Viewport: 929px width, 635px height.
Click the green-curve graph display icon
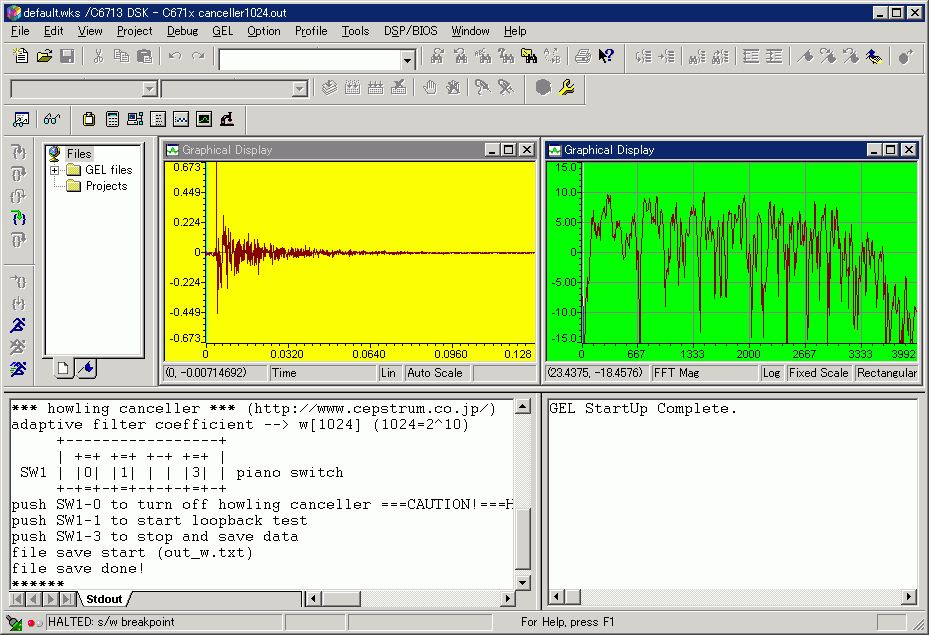point(204,120)
